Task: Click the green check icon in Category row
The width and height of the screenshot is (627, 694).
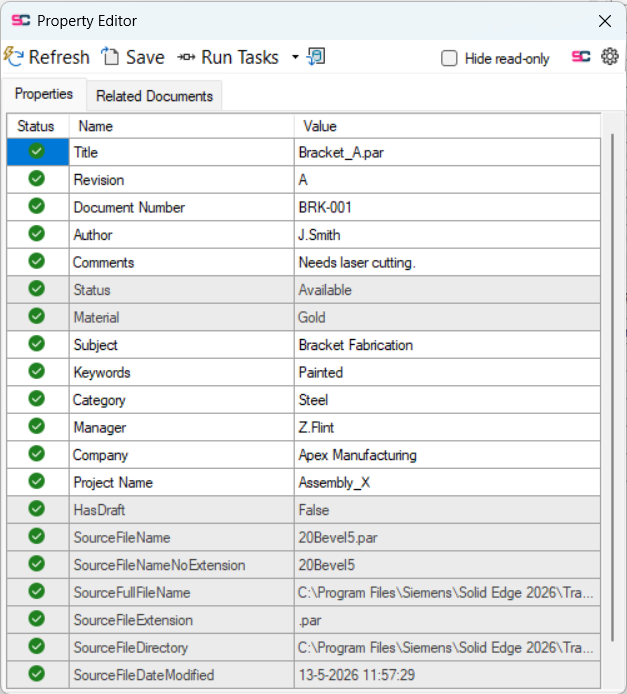Action: click(37, 398)
